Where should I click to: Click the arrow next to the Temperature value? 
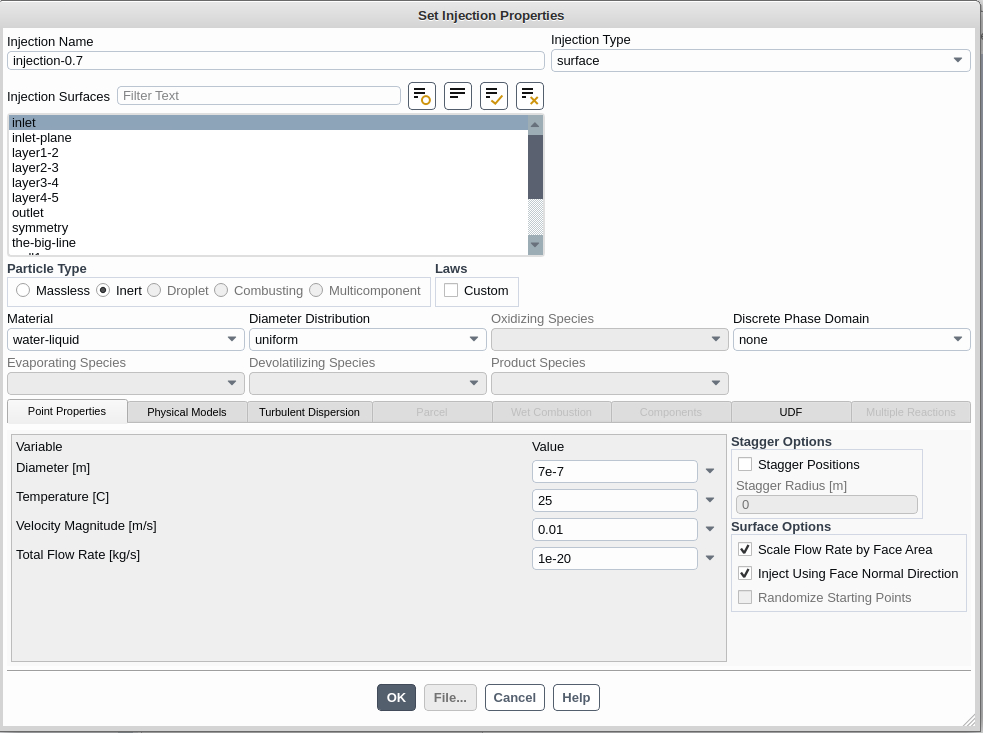[710, 500]
